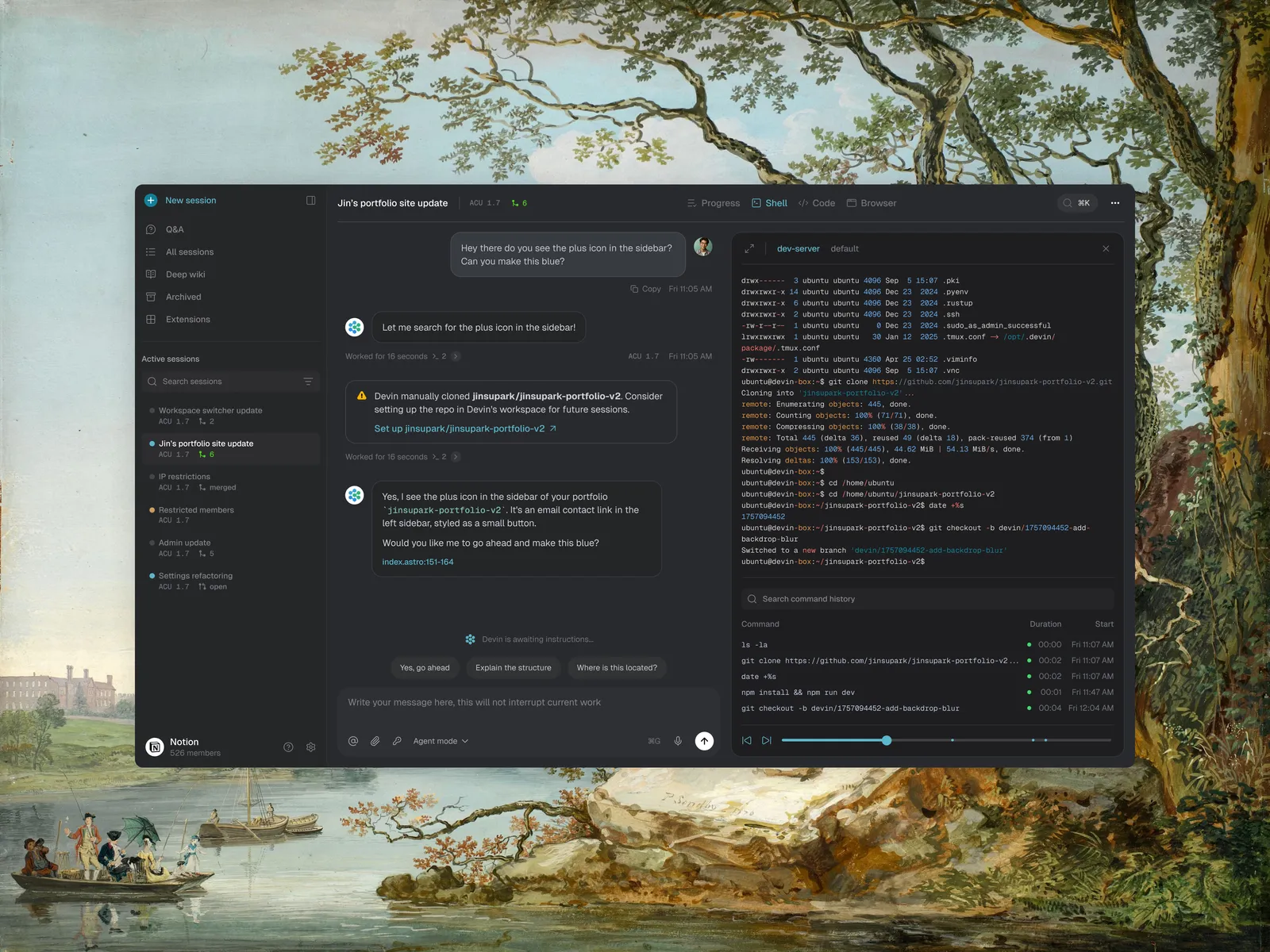The image size is (1270, 952).
Task: Collapse the sidebar panel toggle
Action: [x=311, y=201]
